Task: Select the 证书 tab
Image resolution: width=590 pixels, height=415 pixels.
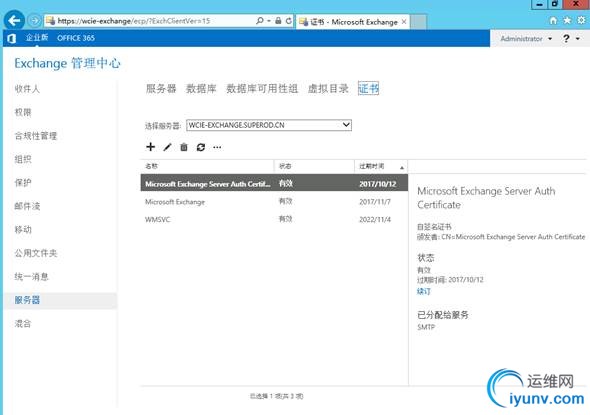Action: 368,89
